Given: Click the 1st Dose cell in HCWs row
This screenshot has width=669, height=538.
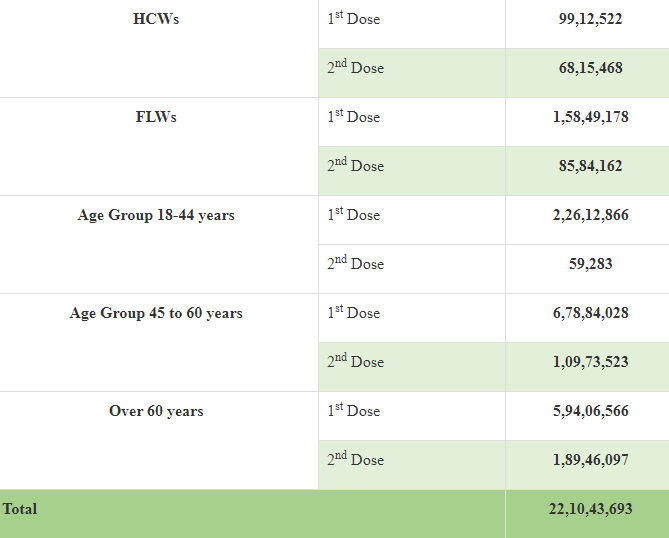Looking at the screenshot, I should point(354,19).
